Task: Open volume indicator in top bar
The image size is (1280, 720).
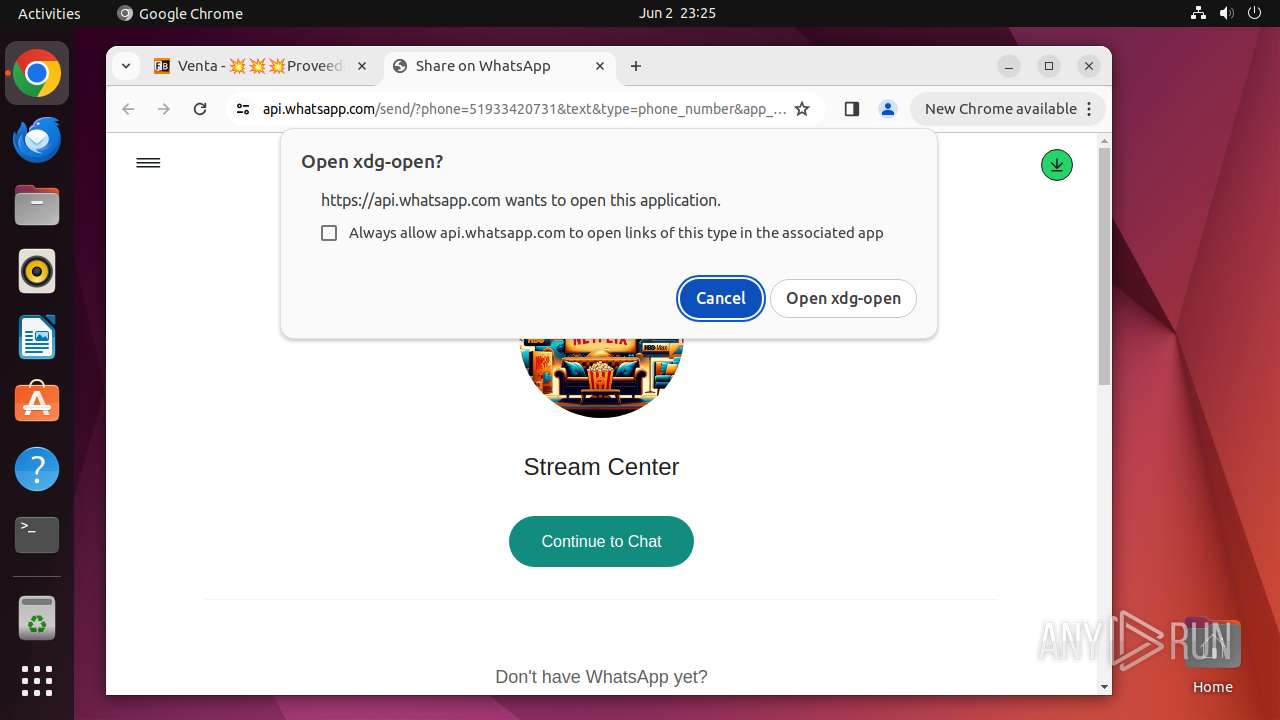Action: [x=1227, y=13]
